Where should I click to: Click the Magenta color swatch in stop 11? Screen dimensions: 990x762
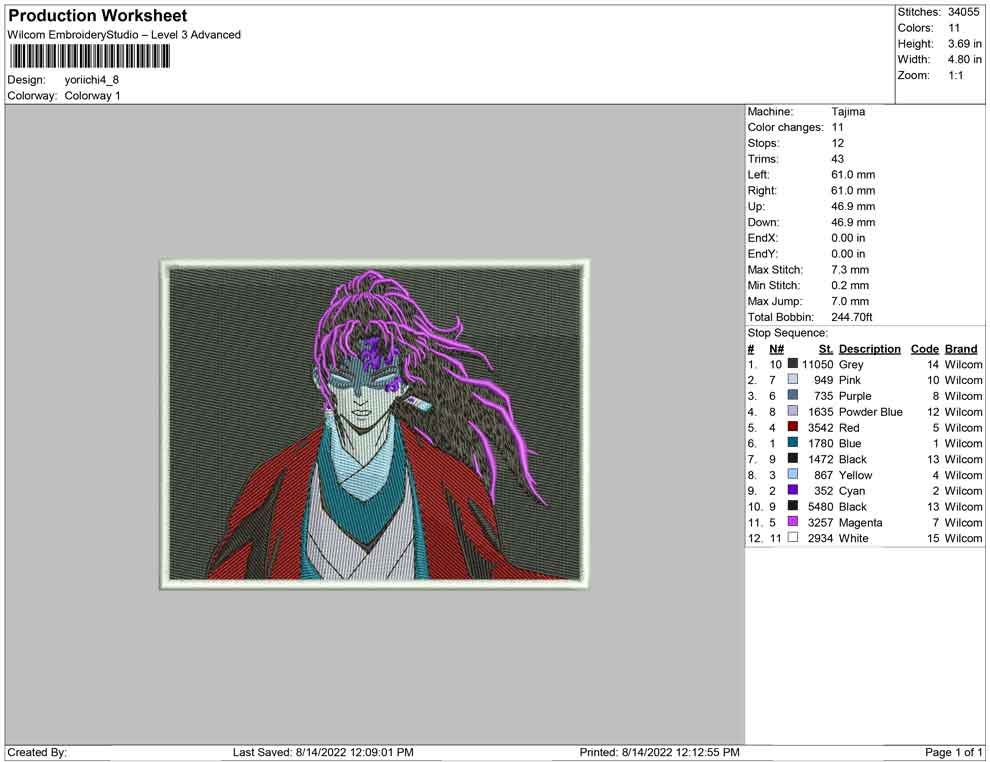click(x=792, y=521)
